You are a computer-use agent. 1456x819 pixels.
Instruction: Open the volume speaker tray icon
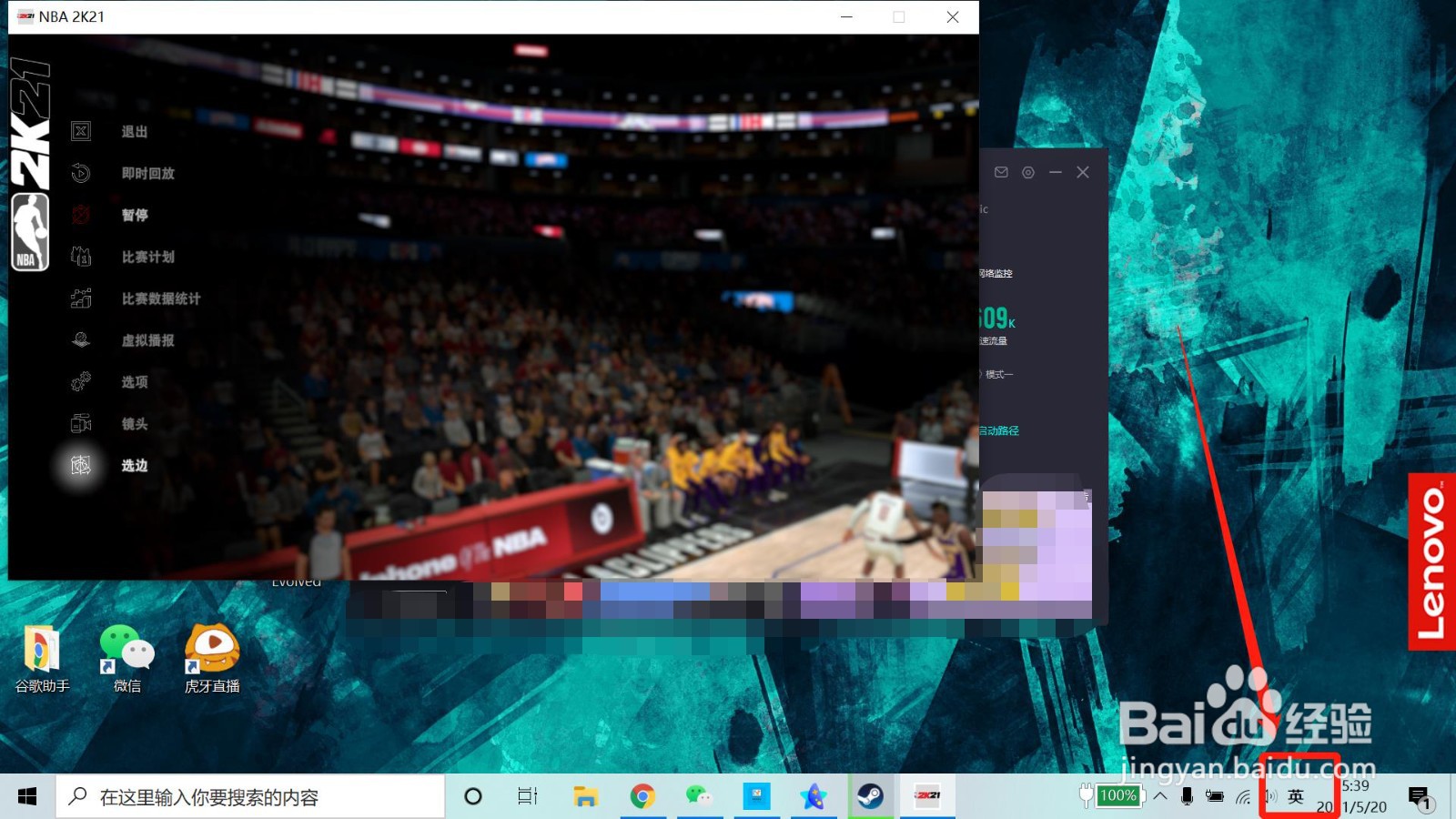pos(1270,797)
